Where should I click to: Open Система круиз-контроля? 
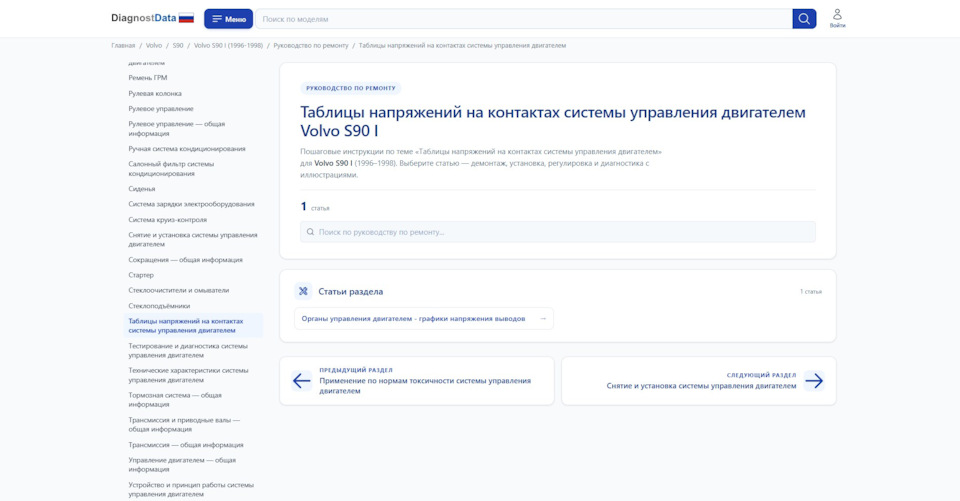(168, 220)
